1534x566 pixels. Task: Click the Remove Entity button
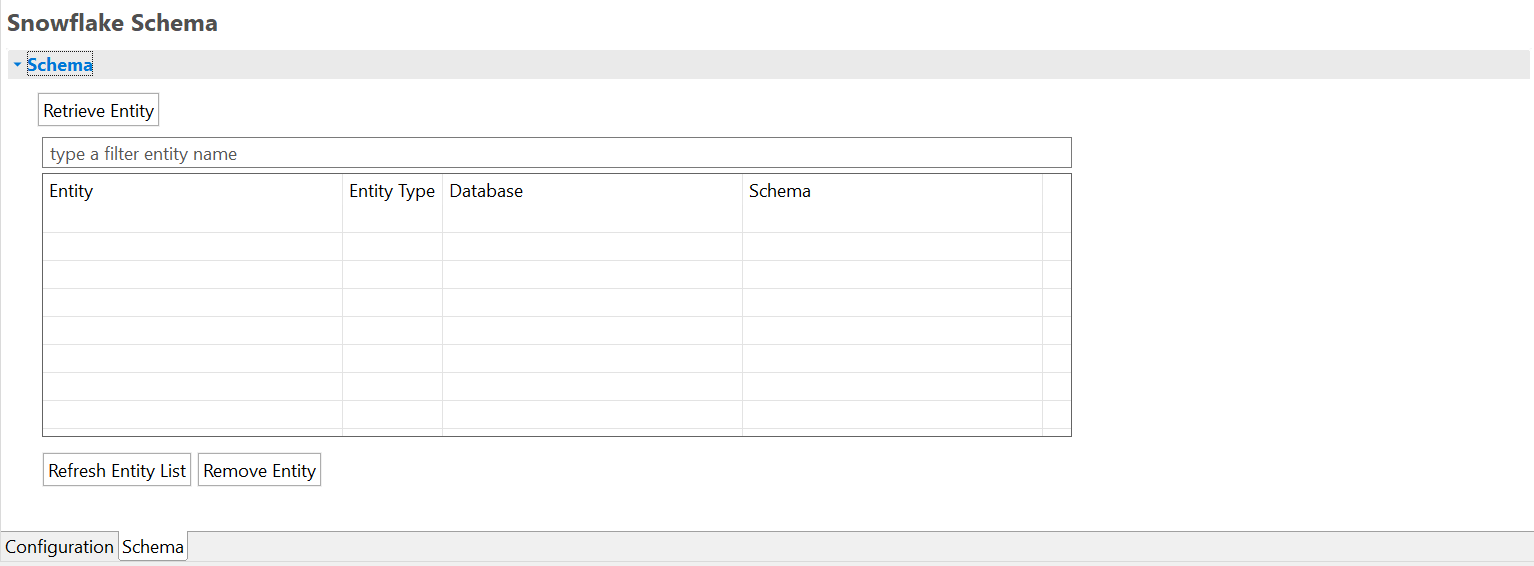coord(259,470)
